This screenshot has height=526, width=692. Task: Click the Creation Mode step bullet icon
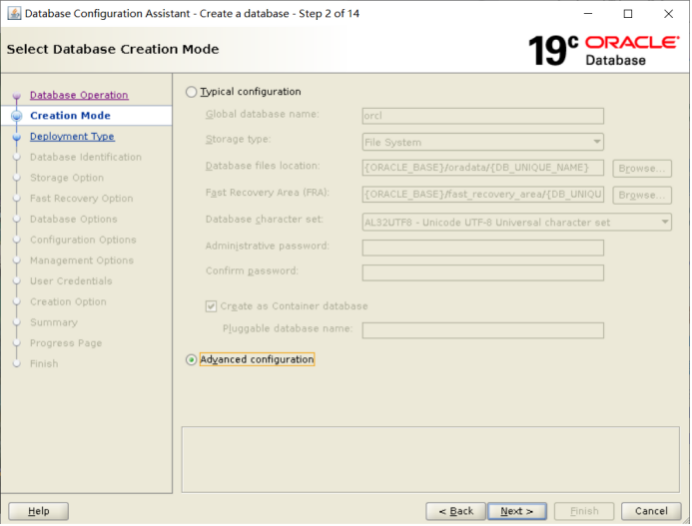pos(17,116)
